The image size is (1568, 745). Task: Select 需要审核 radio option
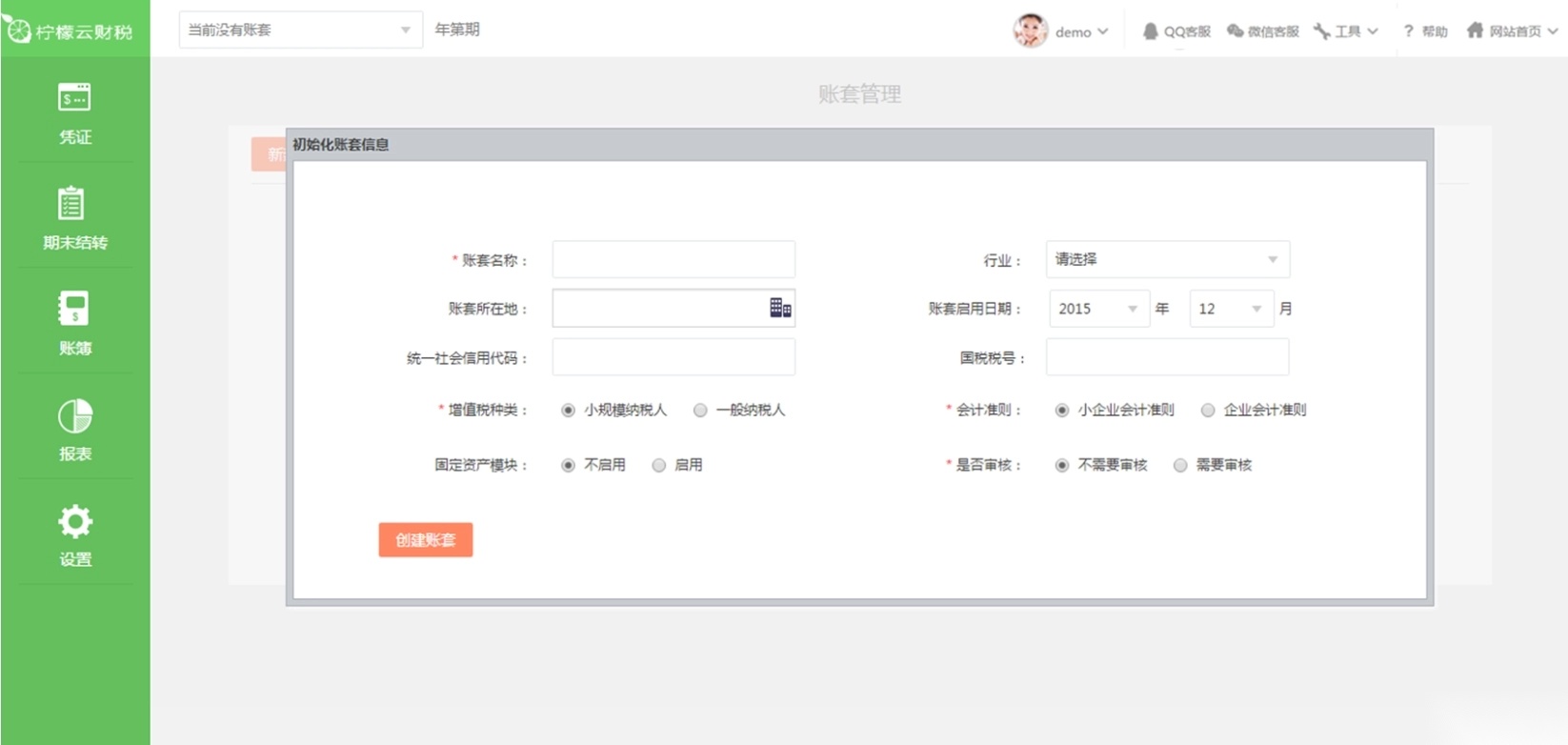1179,466
